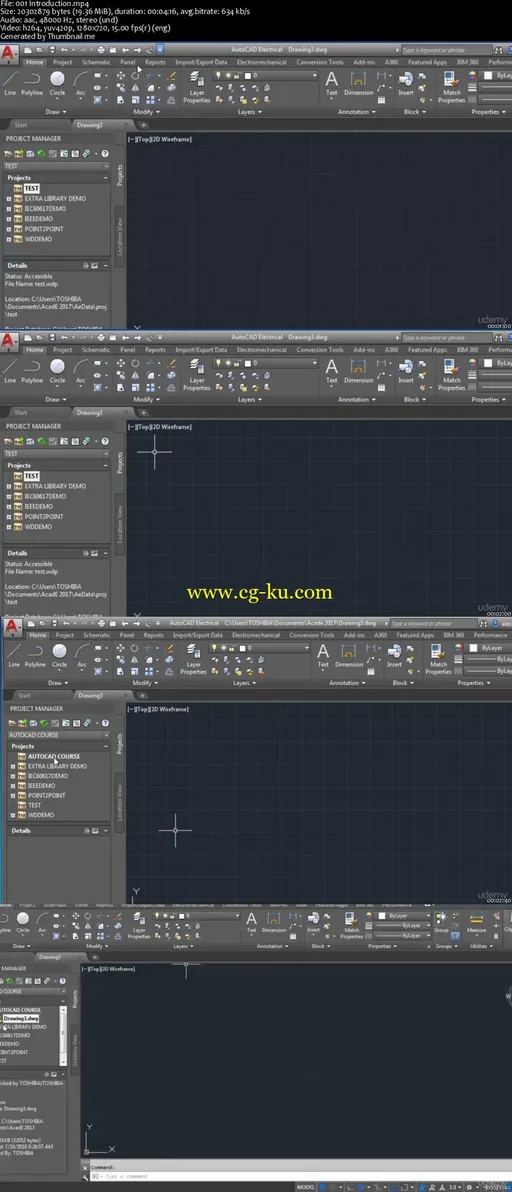This screenshot has width=512, height=1192.
Task: Click the white layer 0 color square in top frame
Action: (x=248, y=76)
